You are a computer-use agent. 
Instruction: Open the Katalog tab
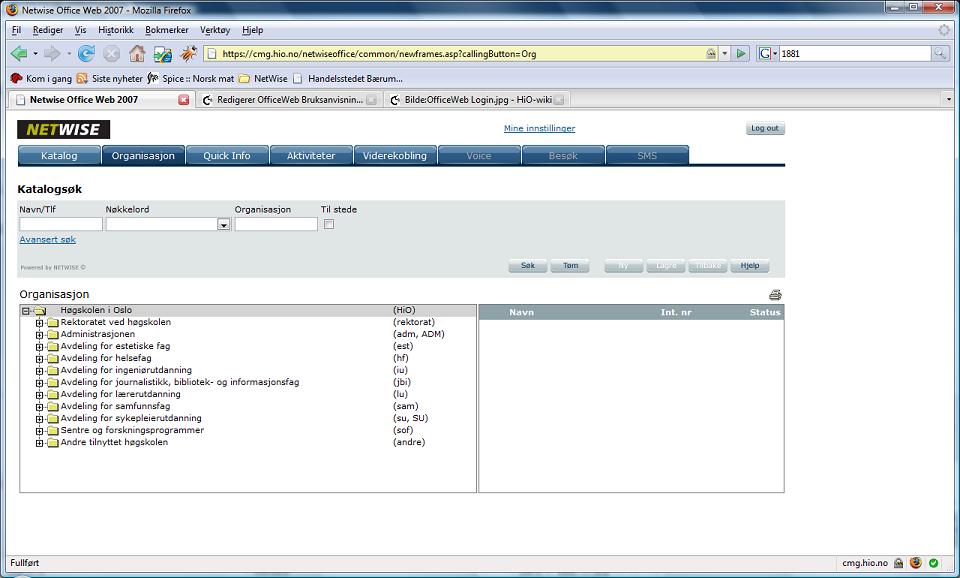59,156
